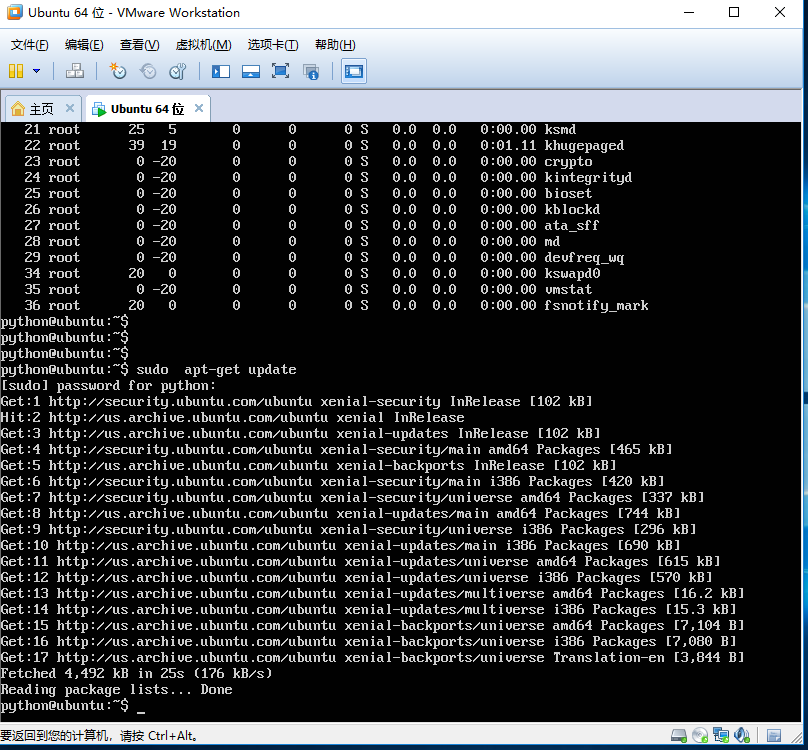This screenshot has height=750, width=808.
Task: Open the 选项卡(T) menu
Action: coord(273,45)
